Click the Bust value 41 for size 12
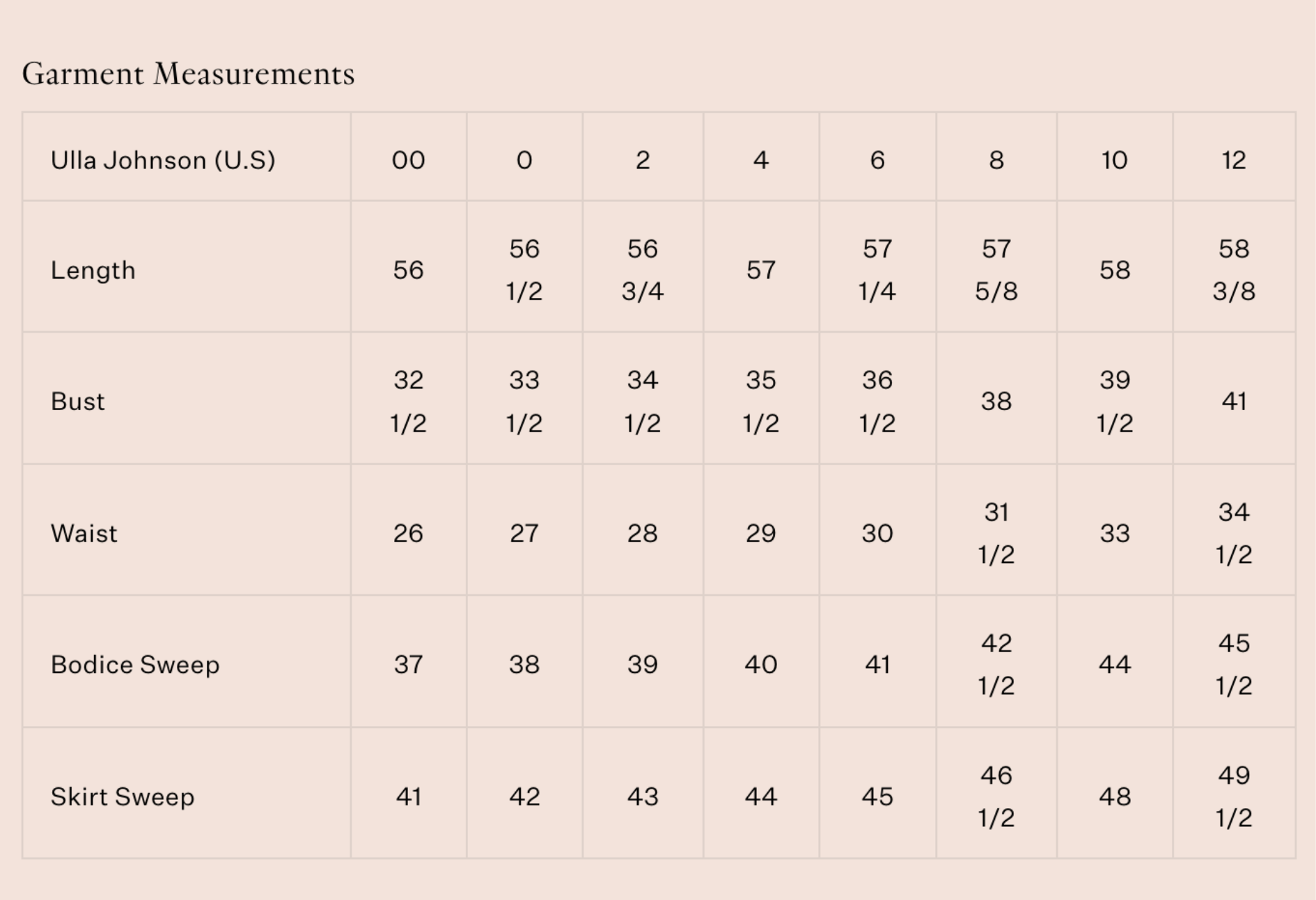This screenshot has width=1316, height=900. [x=1234, y=402]
